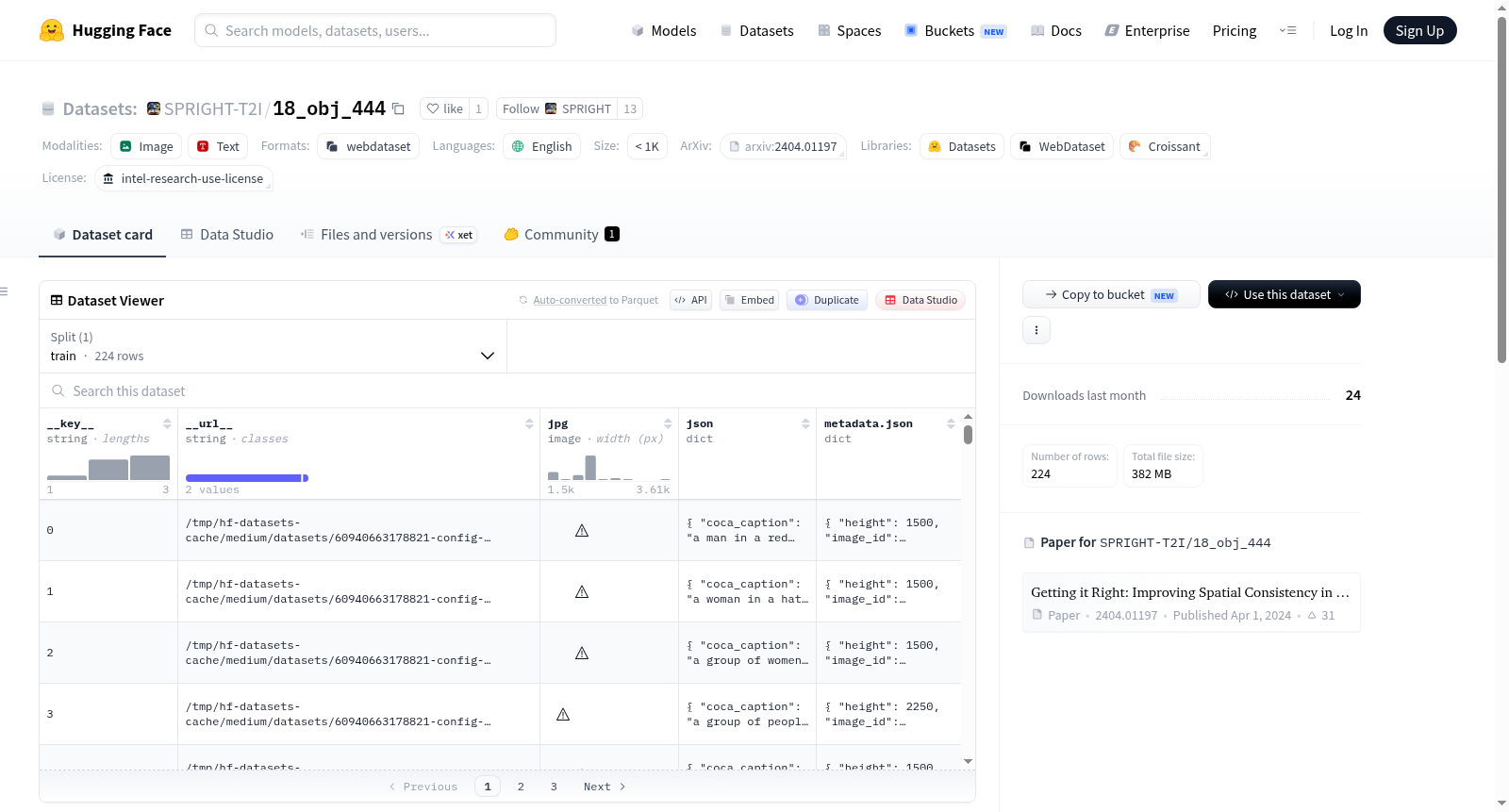1509x812 pixels.
Task: Click the Duplicate button
Action: pyautogui.click(x=827, y=300)
